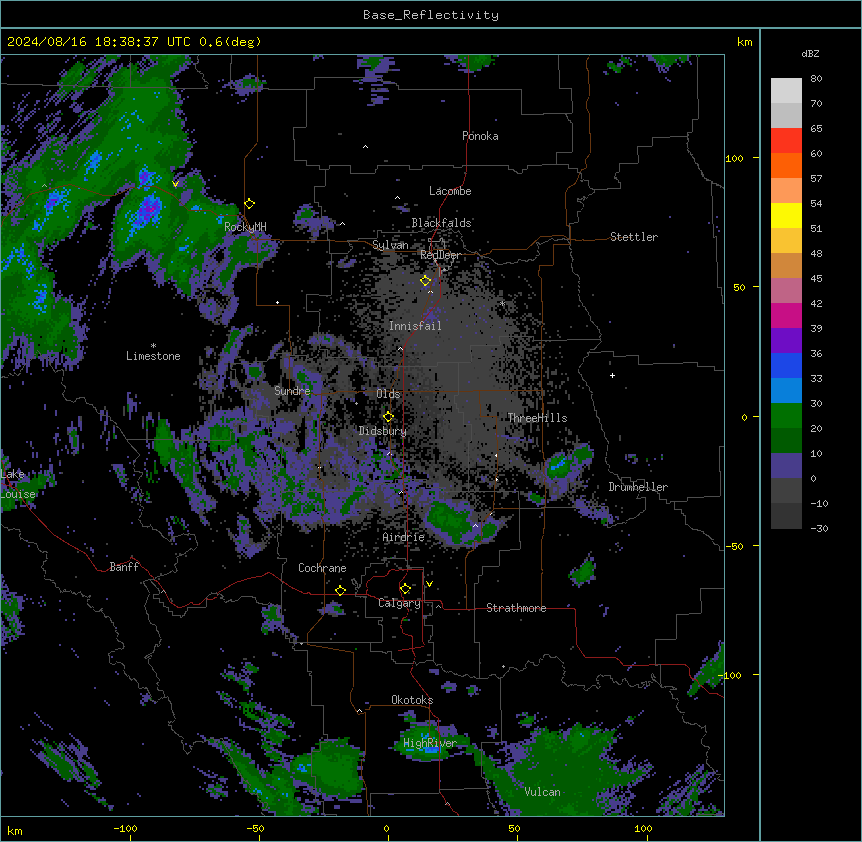Click the white asterisk above Limestone label
862x842 pixels.
click(153, 346)
